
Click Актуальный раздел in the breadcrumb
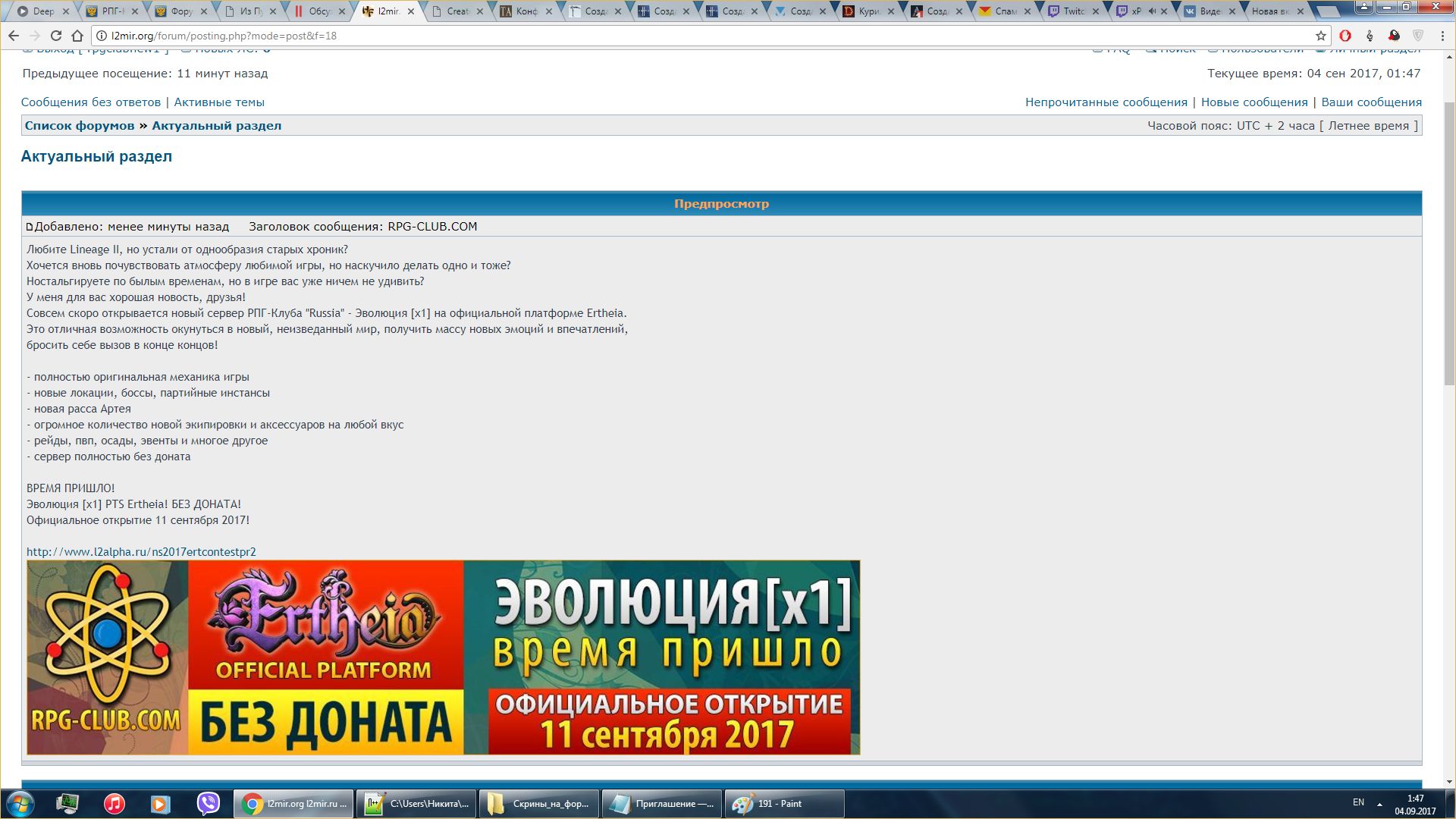217,126
